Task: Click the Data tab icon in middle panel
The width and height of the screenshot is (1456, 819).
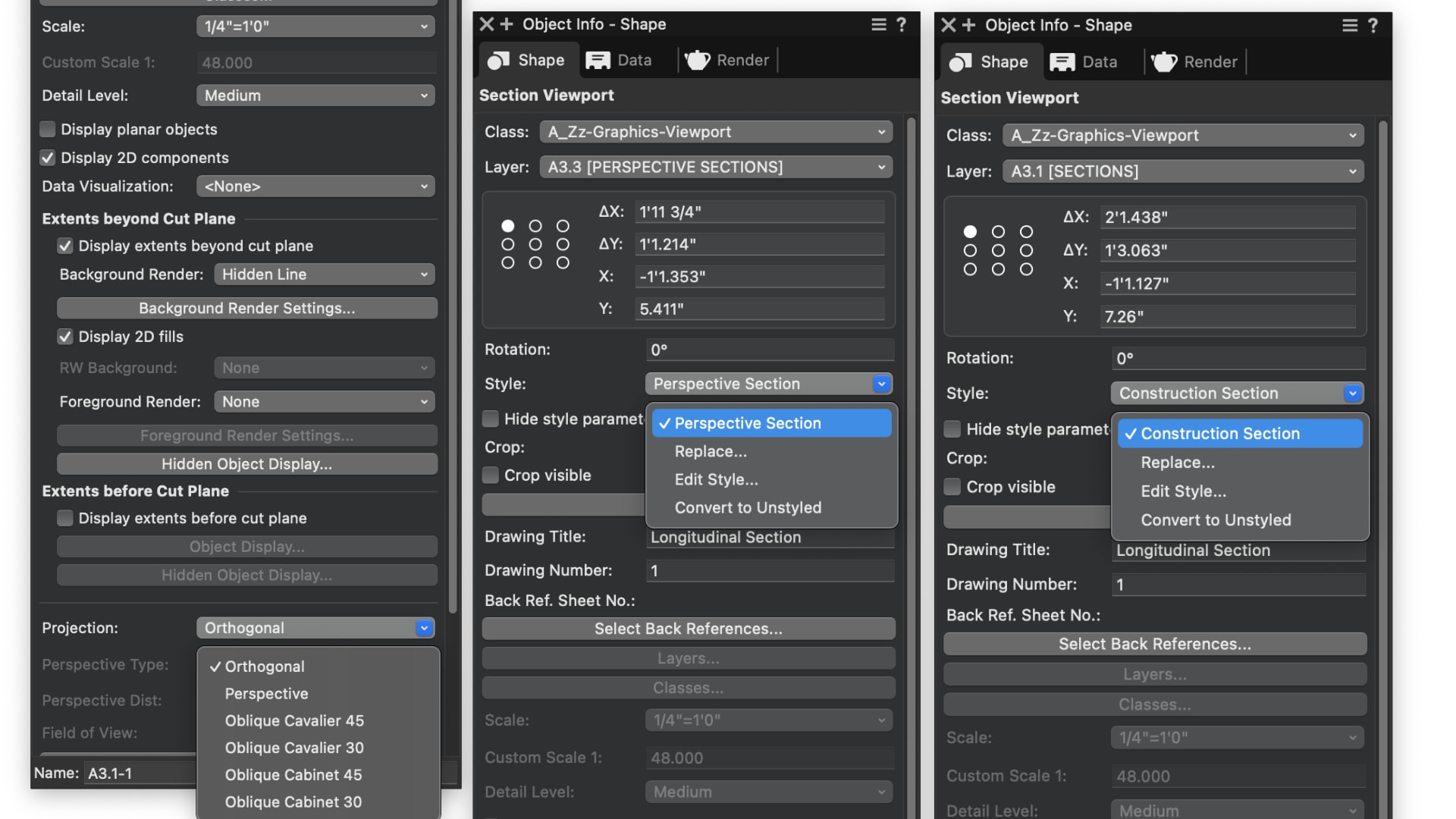Action: point(598,61)
